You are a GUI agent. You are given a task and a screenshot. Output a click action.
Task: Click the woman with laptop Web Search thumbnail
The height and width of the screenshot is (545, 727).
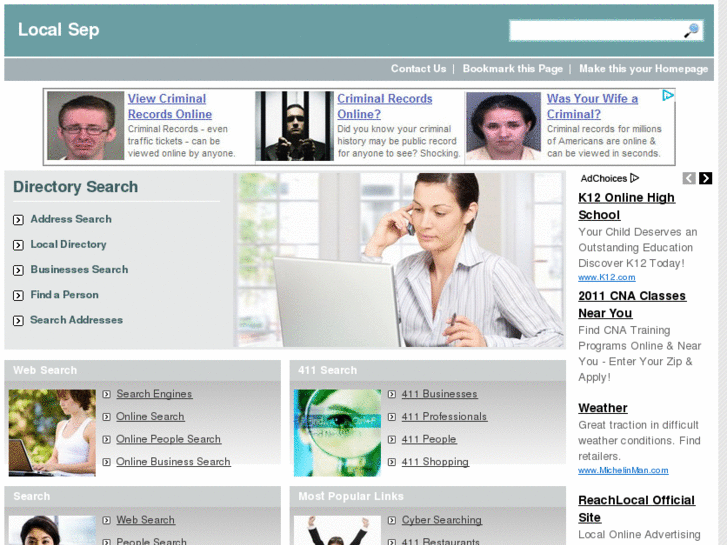(52, 433)
